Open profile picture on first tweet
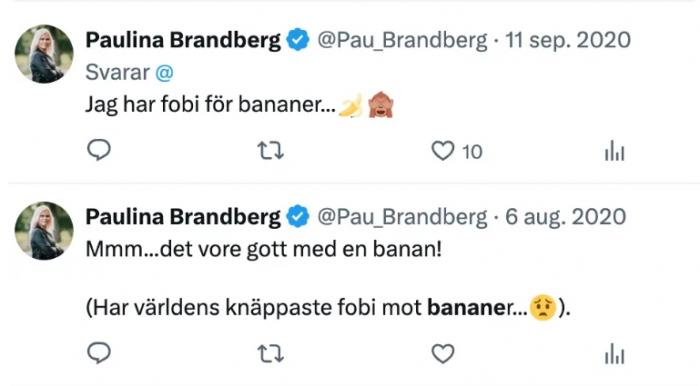The height and width of the screenshot is (386, 700). click(x=44, y=54)
